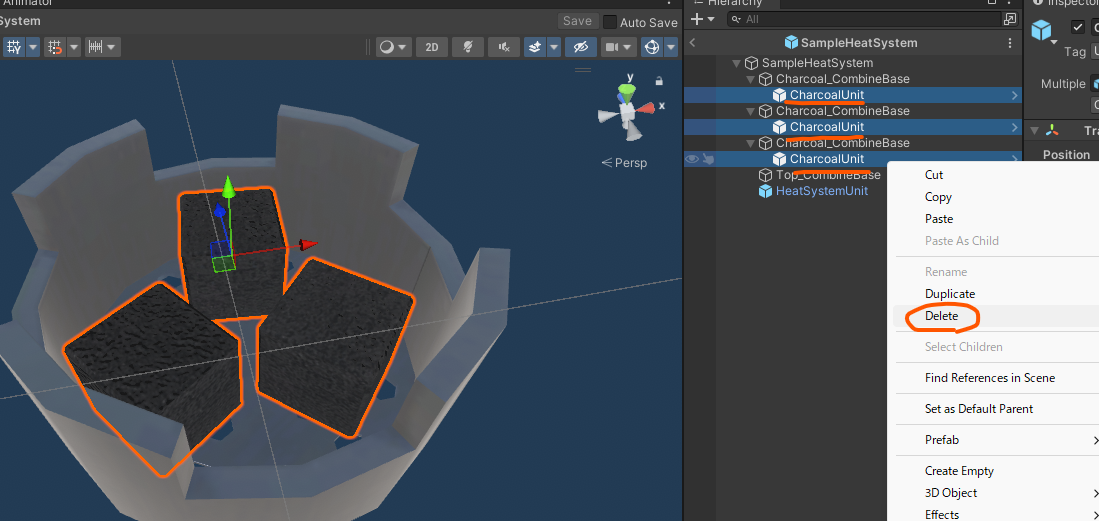
Task: Click the SampleHeatSystem prefab header
Action: point(851,43)
